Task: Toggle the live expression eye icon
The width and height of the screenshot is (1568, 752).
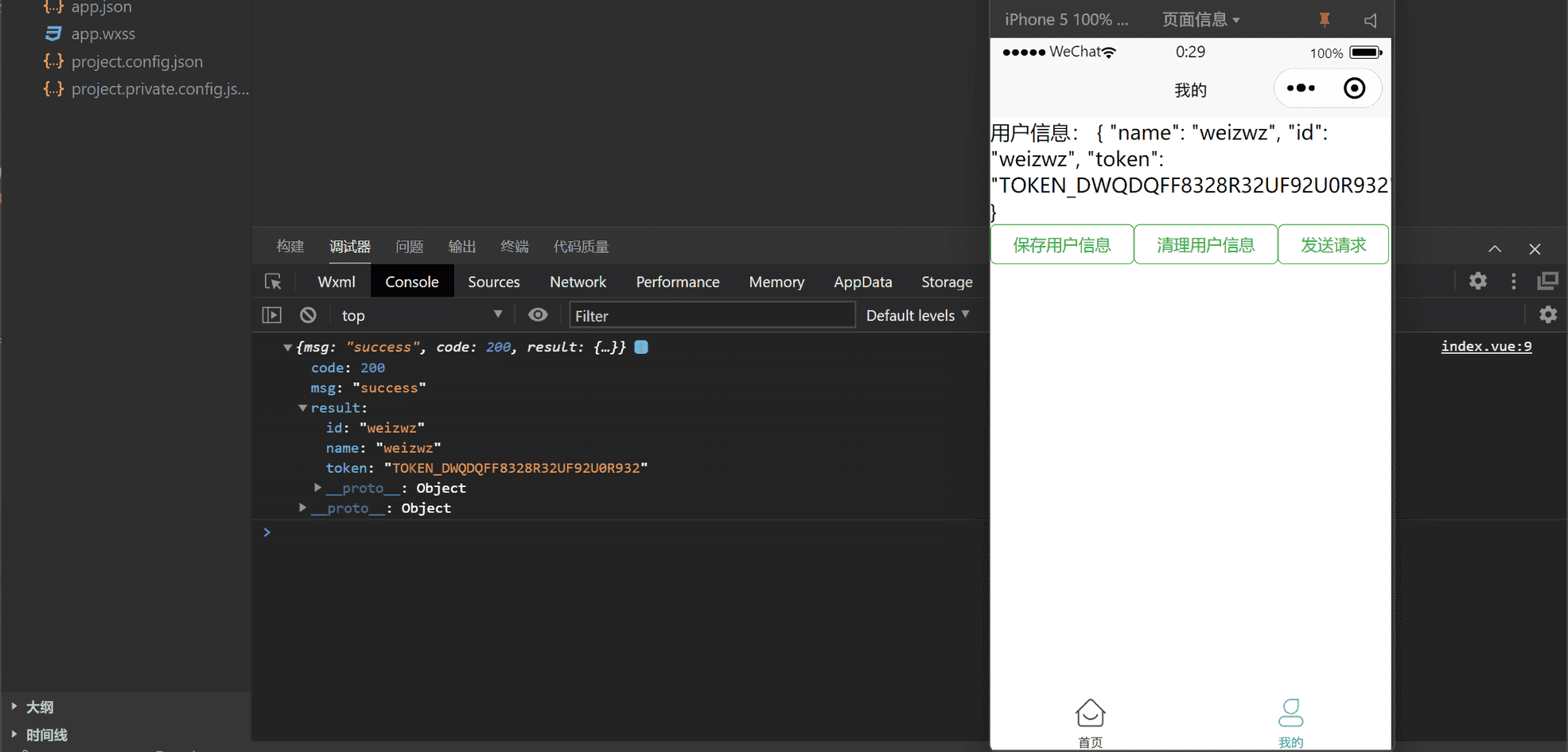Action: click(x=538, y=315)
